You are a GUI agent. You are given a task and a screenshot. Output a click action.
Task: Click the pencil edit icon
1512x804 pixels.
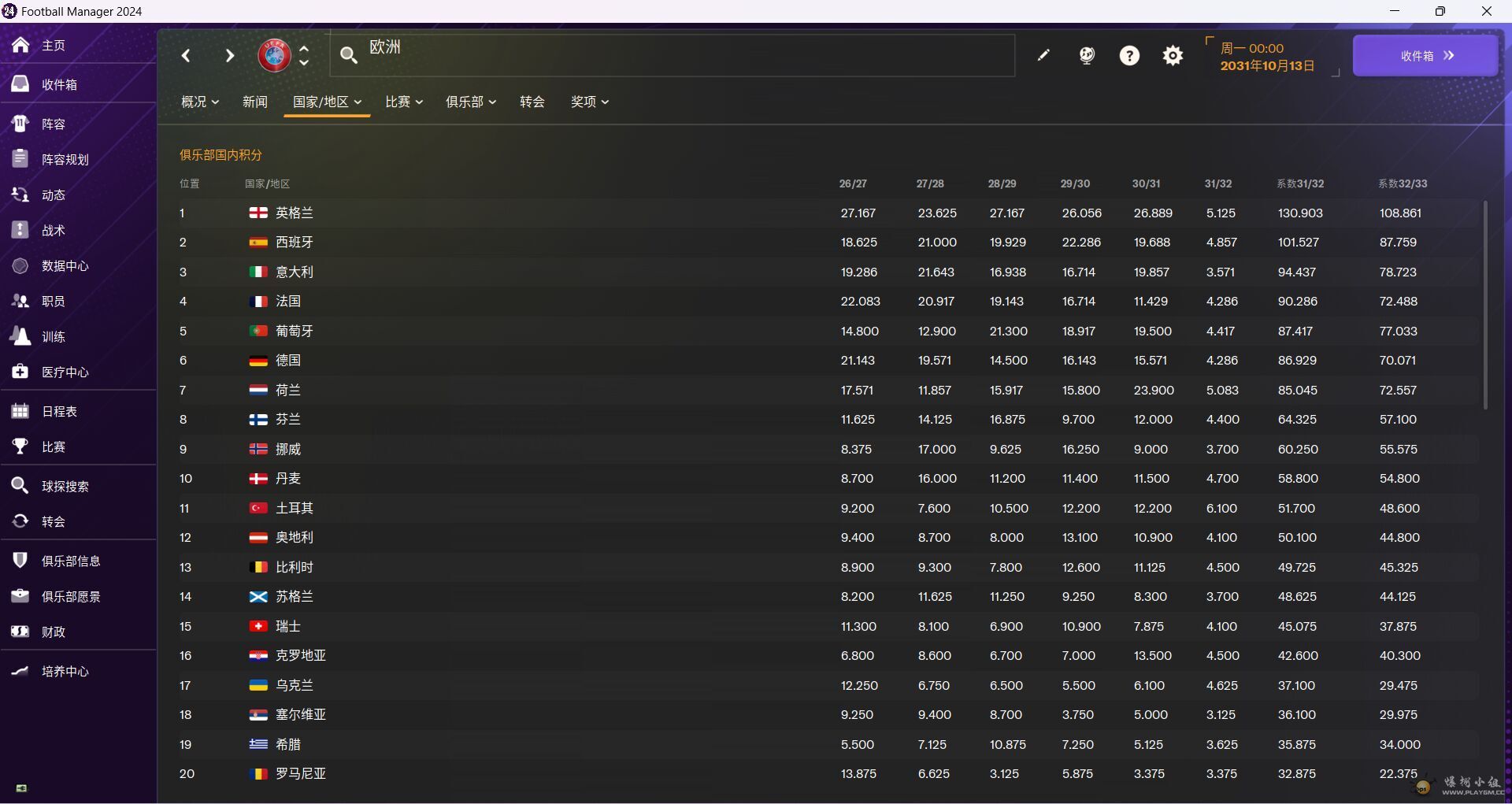[1043, 55]
